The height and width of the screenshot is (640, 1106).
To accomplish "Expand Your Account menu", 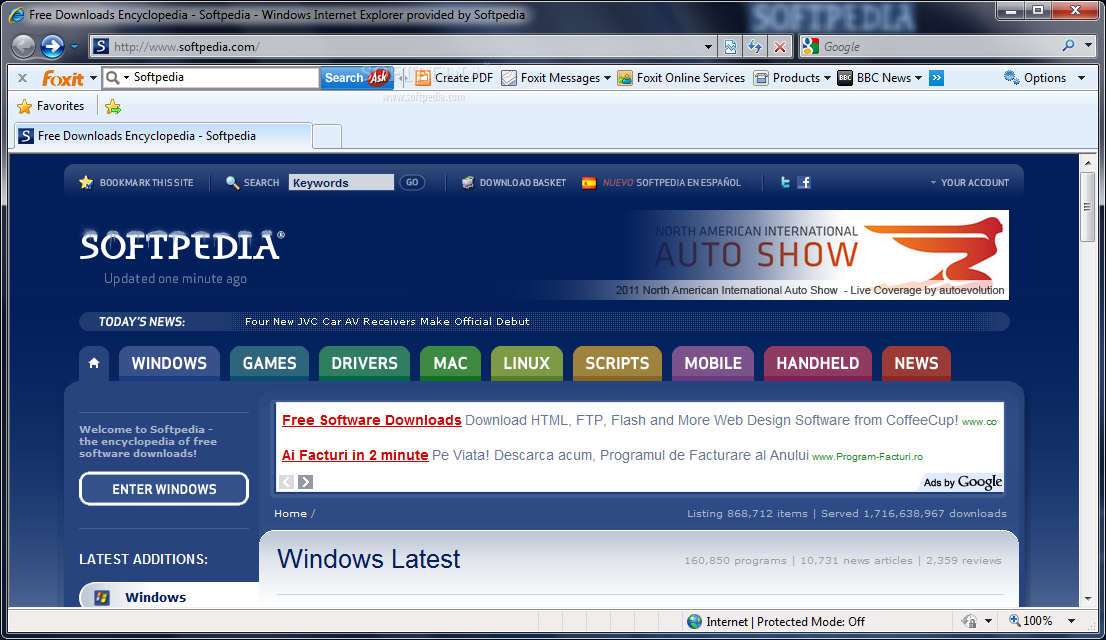I will [970, 183].
